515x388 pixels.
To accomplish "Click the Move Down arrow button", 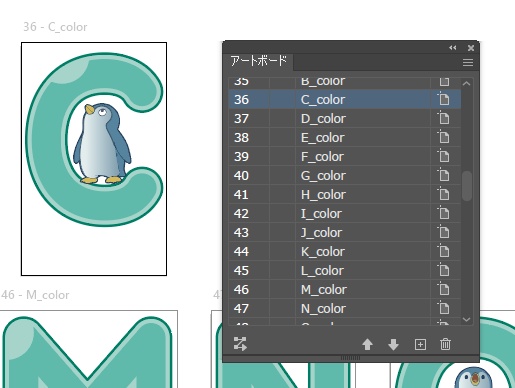I will point(393,344).
